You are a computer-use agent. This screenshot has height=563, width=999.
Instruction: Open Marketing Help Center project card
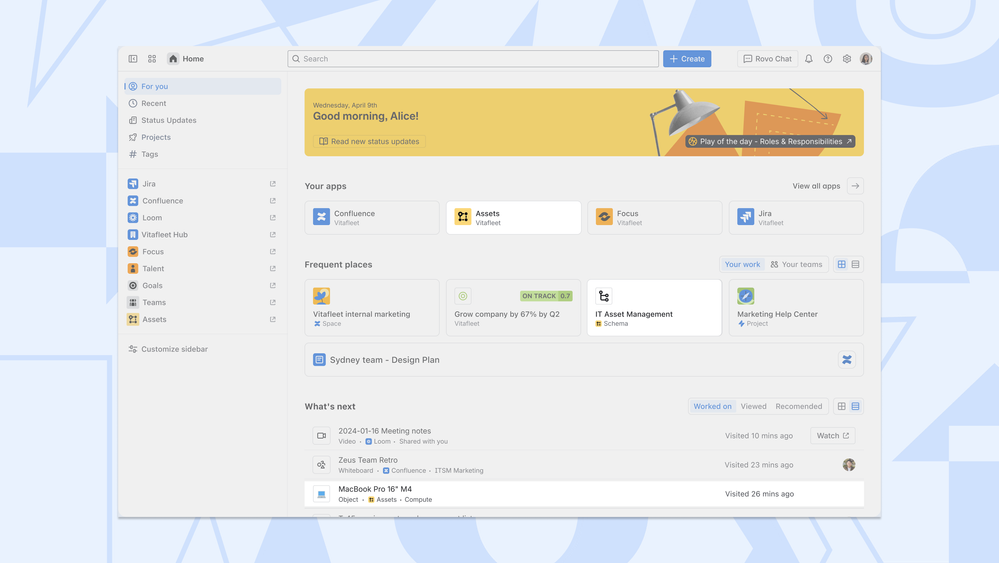796,308
